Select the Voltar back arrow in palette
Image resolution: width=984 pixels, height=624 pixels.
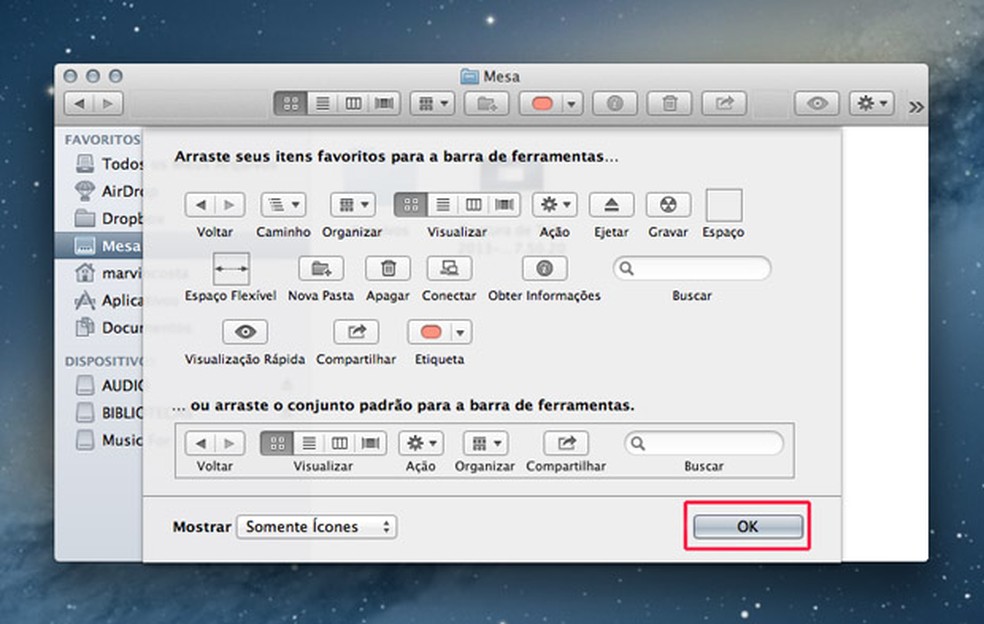pos(200,205)
